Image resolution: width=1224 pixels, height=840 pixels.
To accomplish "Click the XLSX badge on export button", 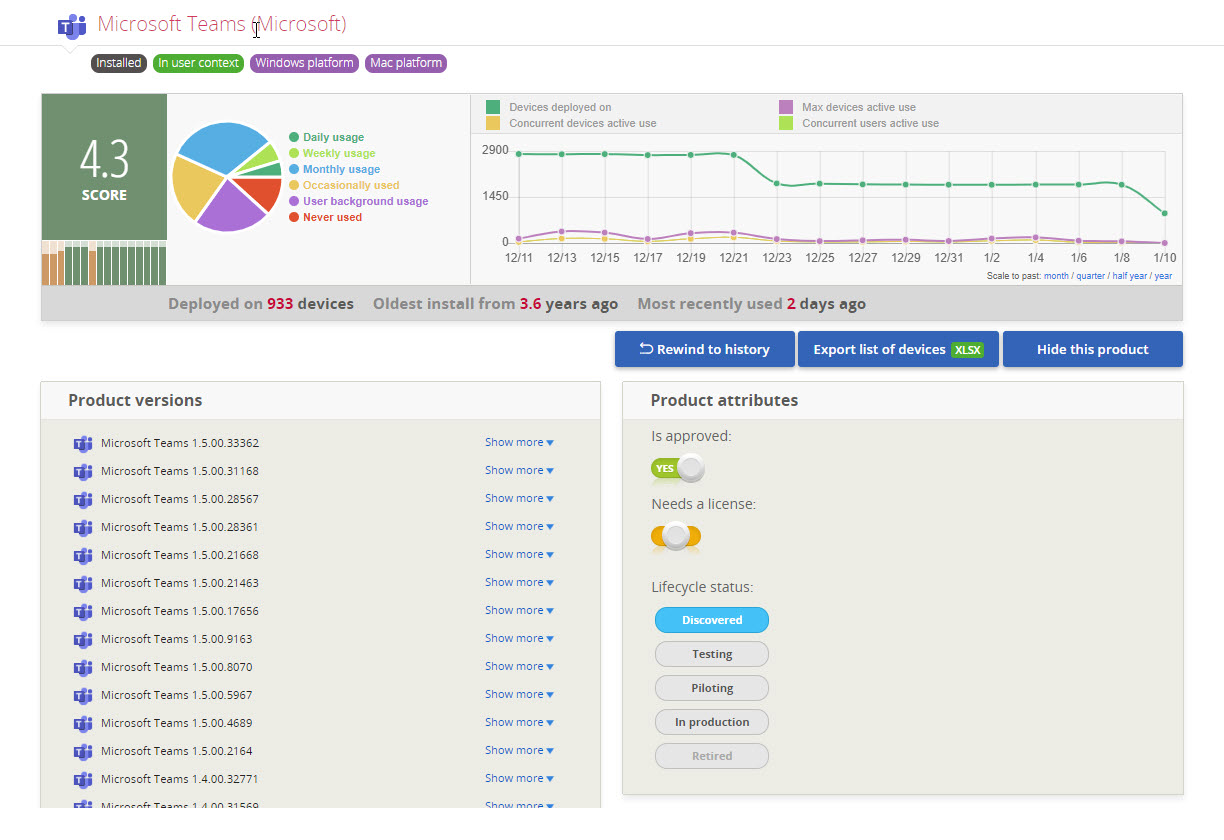I will coord(967,350).
